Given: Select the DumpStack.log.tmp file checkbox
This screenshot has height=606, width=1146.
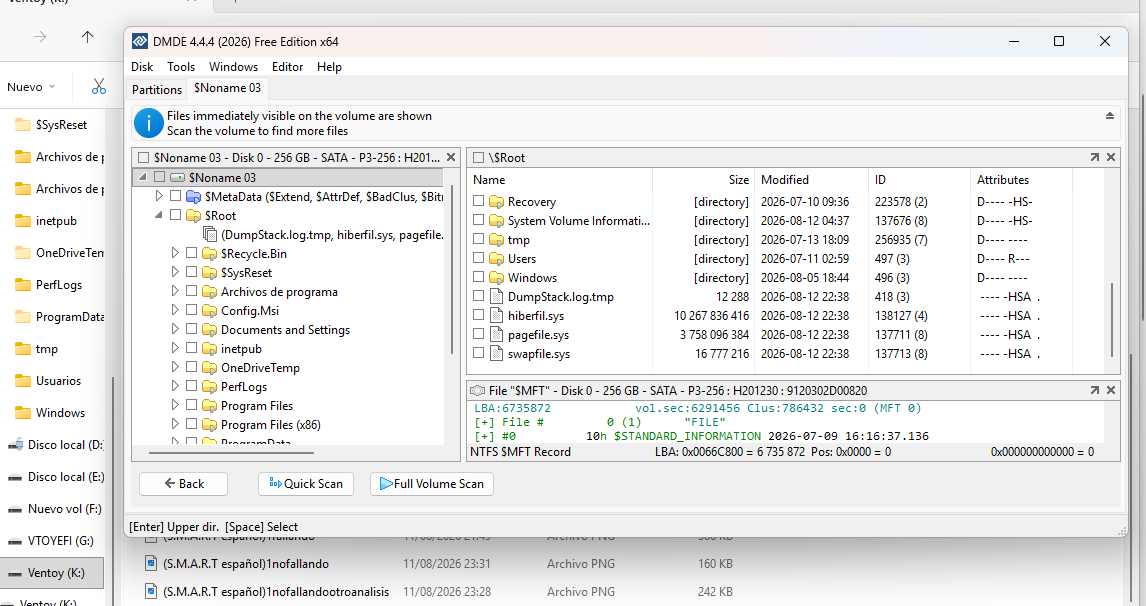Looking at the screenshot, I should coord(478,296).
